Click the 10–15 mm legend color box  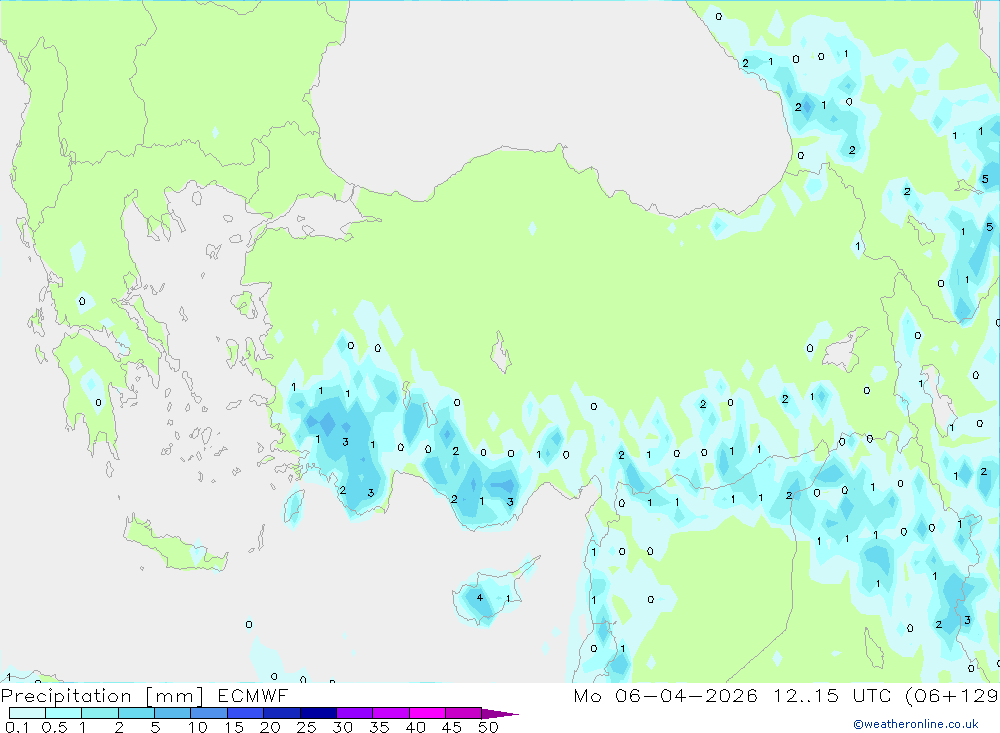coord(209,713)
